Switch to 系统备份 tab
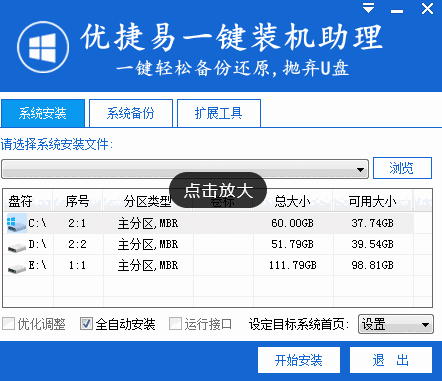 (131, 113)
